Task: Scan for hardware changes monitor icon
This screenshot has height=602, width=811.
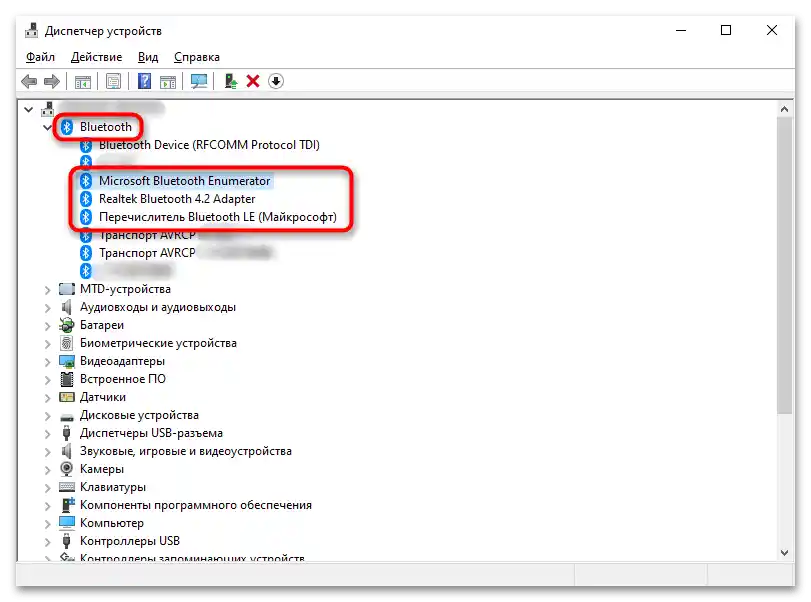Action: coord(199,81)
